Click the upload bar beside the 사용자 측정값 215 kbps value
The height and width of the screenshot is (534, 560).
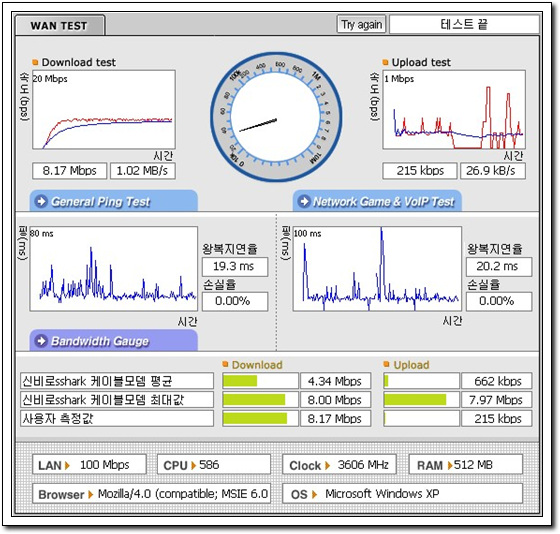pyautogui.click(x=421, y=418)
